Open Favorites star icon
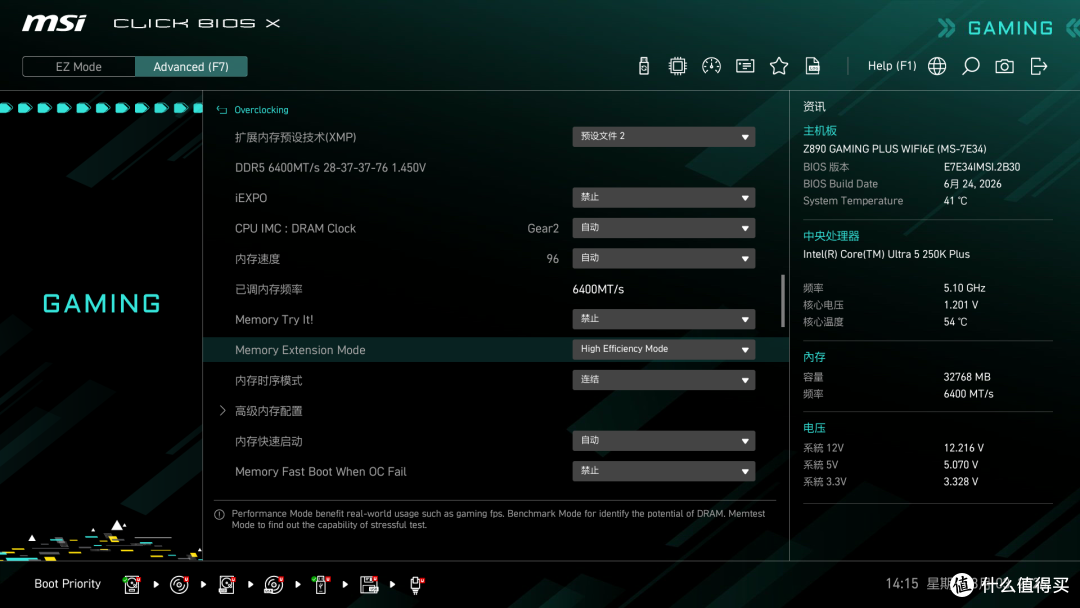The height and width of the screenshot is (608, 1080). coord(779,66)
